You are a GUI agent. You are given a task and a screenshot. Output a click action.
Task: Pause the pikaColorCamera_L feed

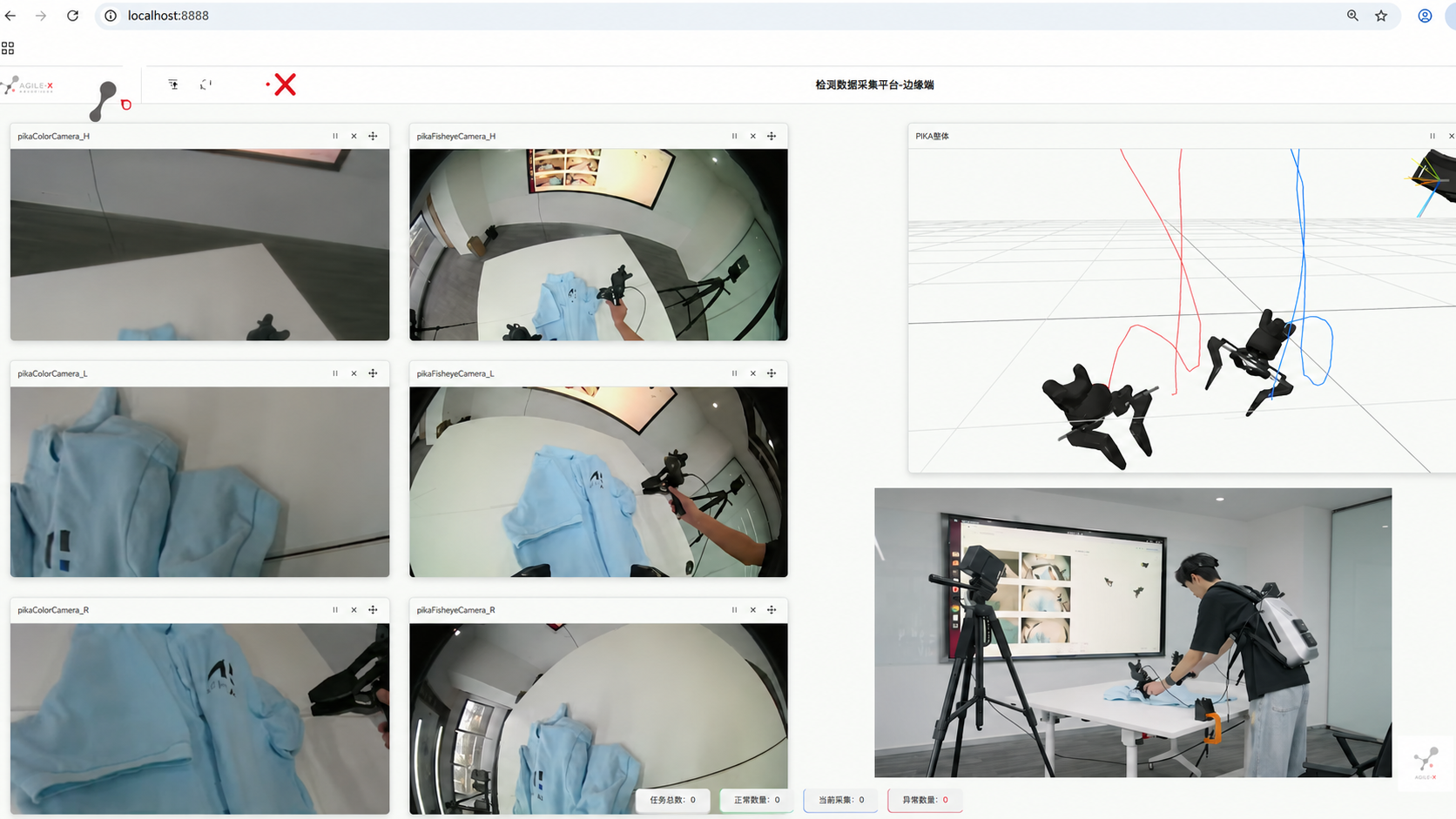tap(335, 373)
